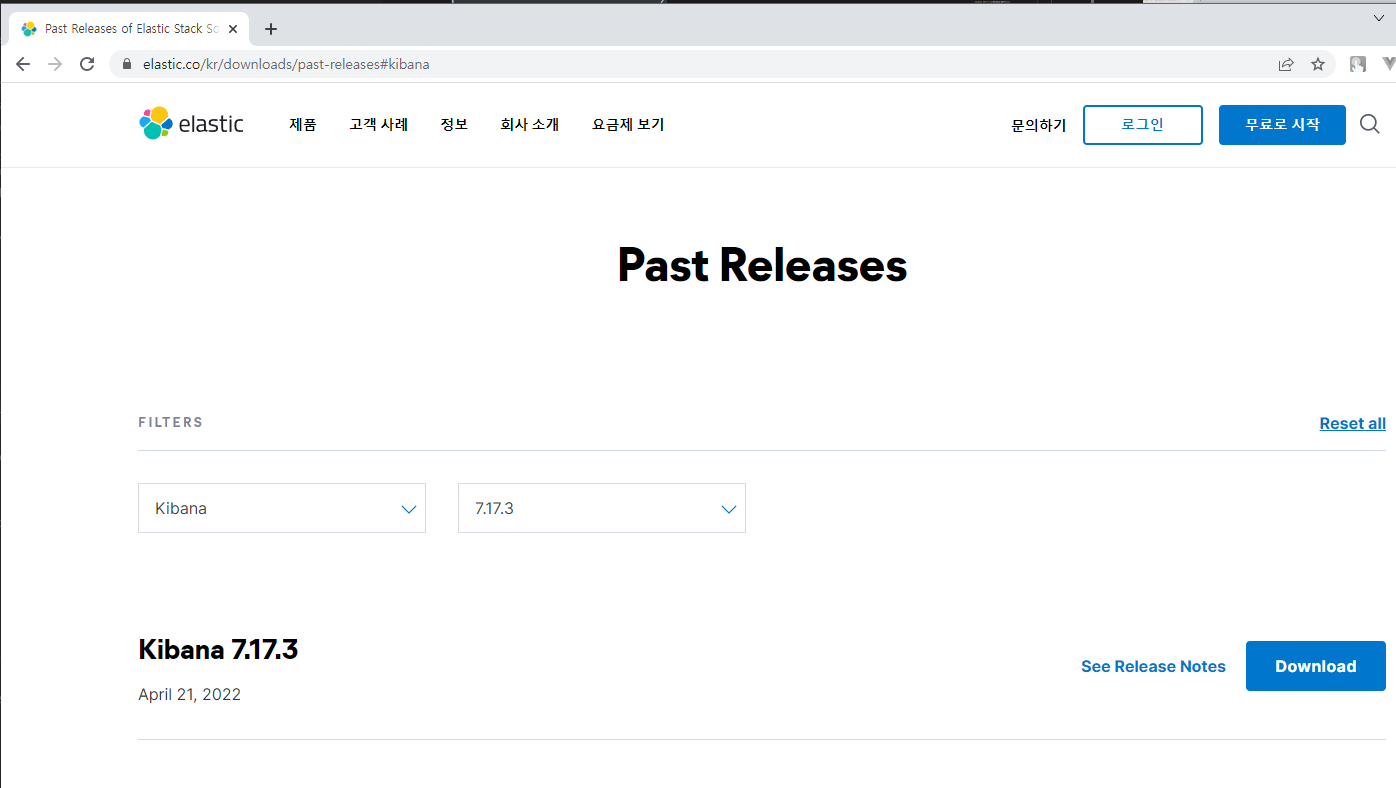Go back to the previous page

[23, 64]
